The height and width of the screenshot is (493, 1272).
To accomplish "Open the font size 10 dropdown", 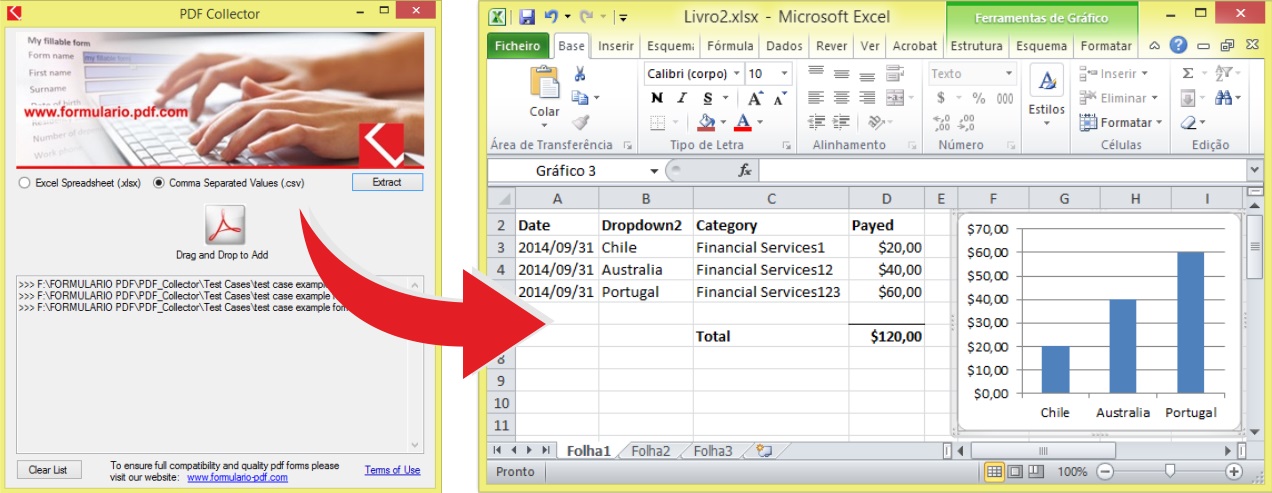I will [785, 74].
